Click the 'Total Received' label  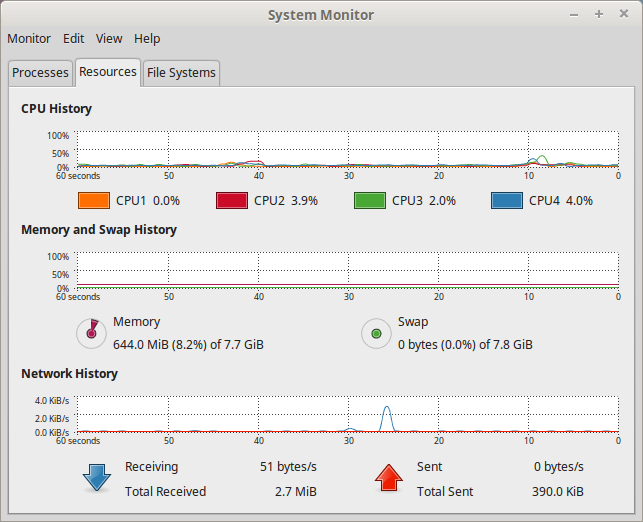pyautogui.click(x=165, y=492)
